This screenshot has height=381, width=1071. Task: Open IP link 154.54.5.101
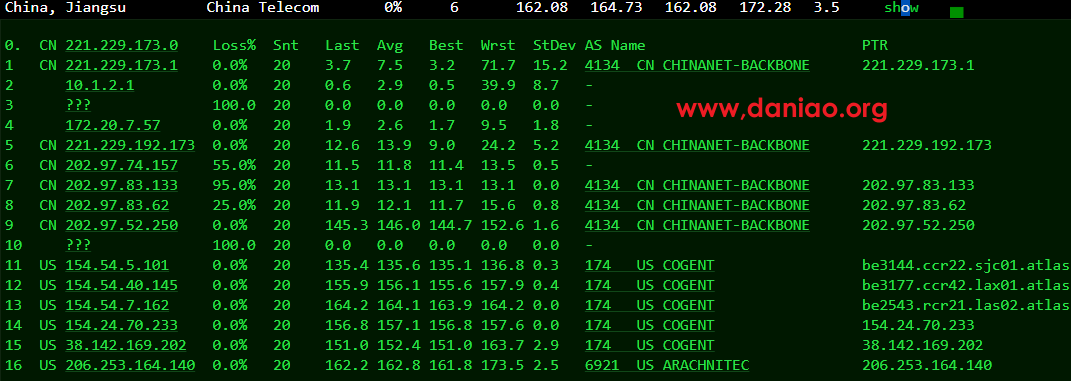tap(117, 265)
